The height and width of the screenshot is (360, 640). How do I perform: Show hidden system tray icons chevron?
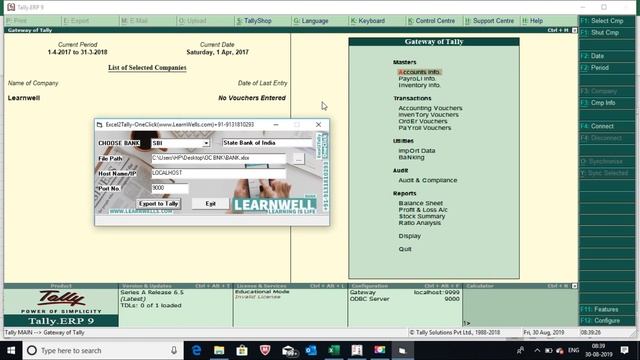coord(537,351)
